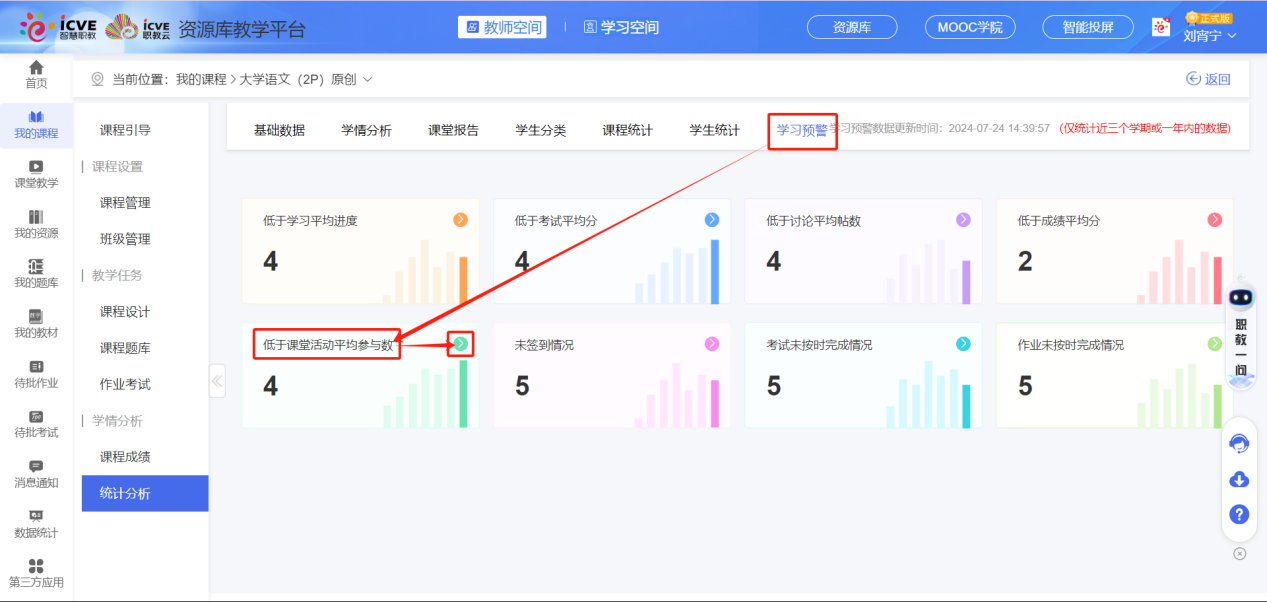This screenshot has width=1267, height=602.
Task: Open the 资源库 button
Action: [851, 27]
